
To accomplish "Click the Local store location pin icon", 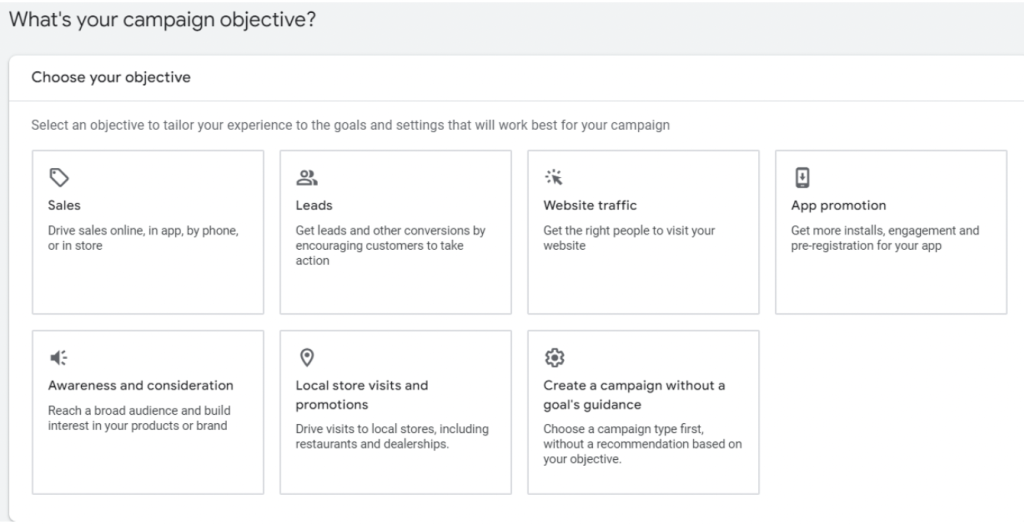I will (307, 358).
